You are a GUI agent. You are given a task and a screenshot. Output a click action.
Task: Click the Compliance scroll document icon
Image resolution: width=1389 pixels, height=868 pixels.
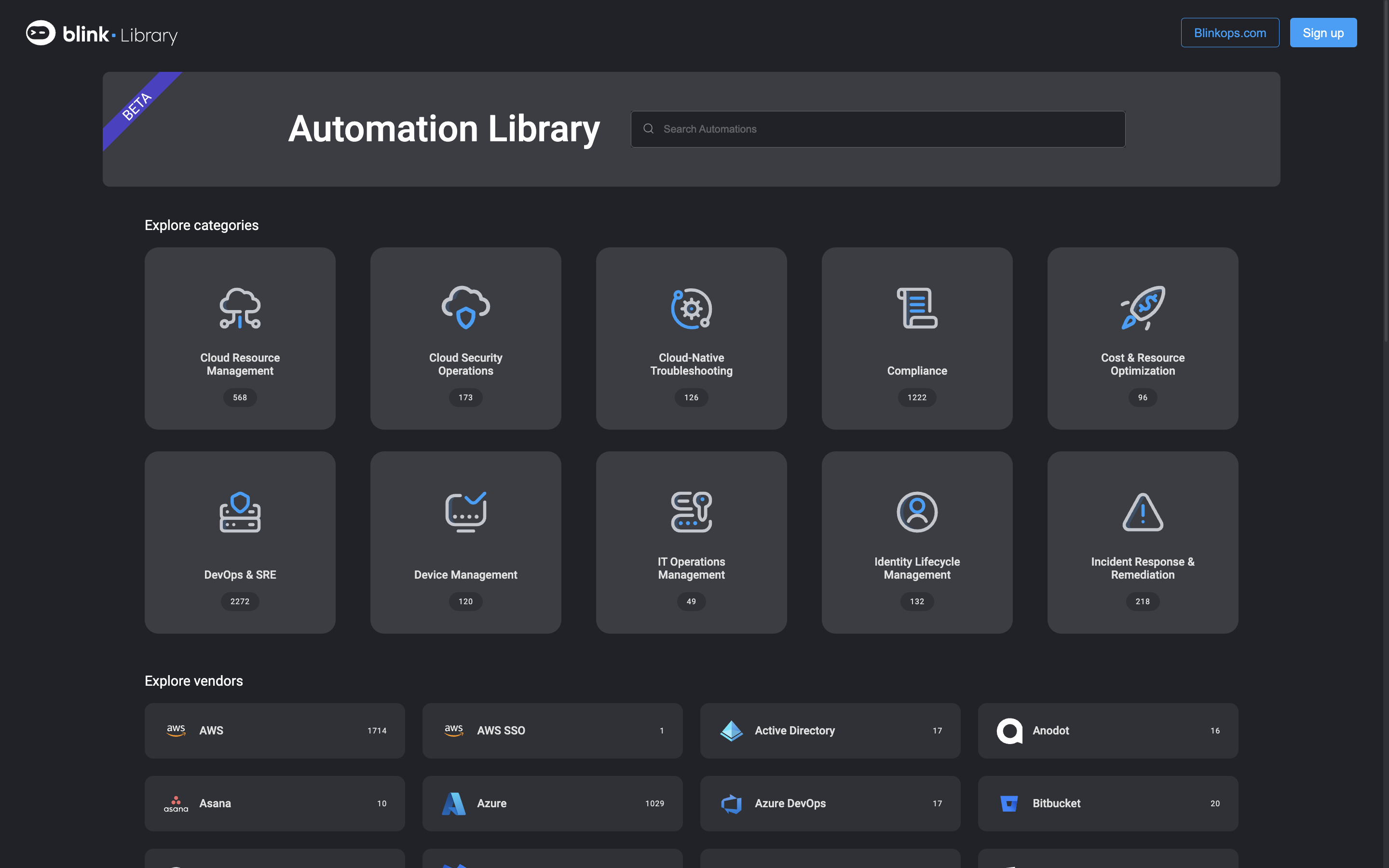point(916,309)
